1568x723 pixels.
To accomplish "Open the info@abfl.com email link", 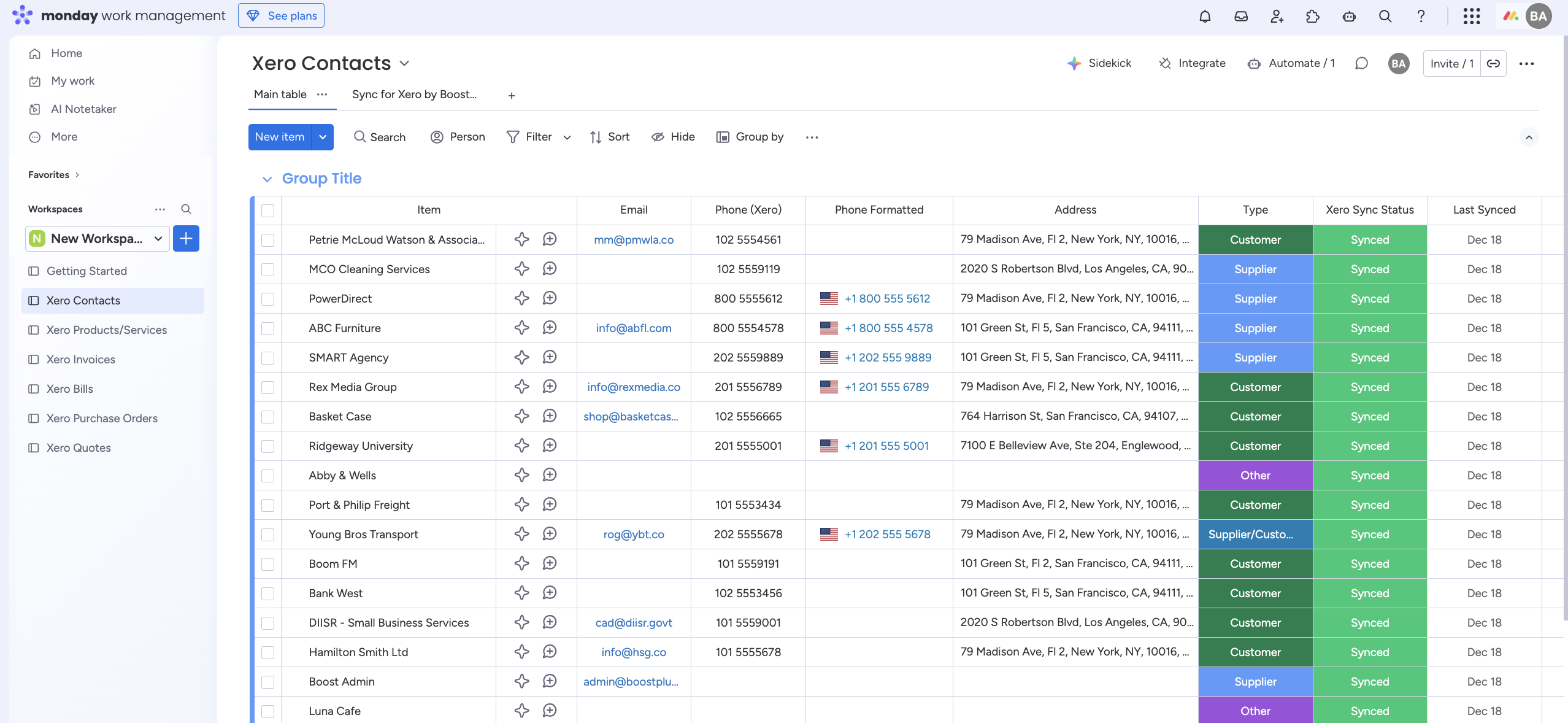I will pyautogui.click(x=634, y=328).
